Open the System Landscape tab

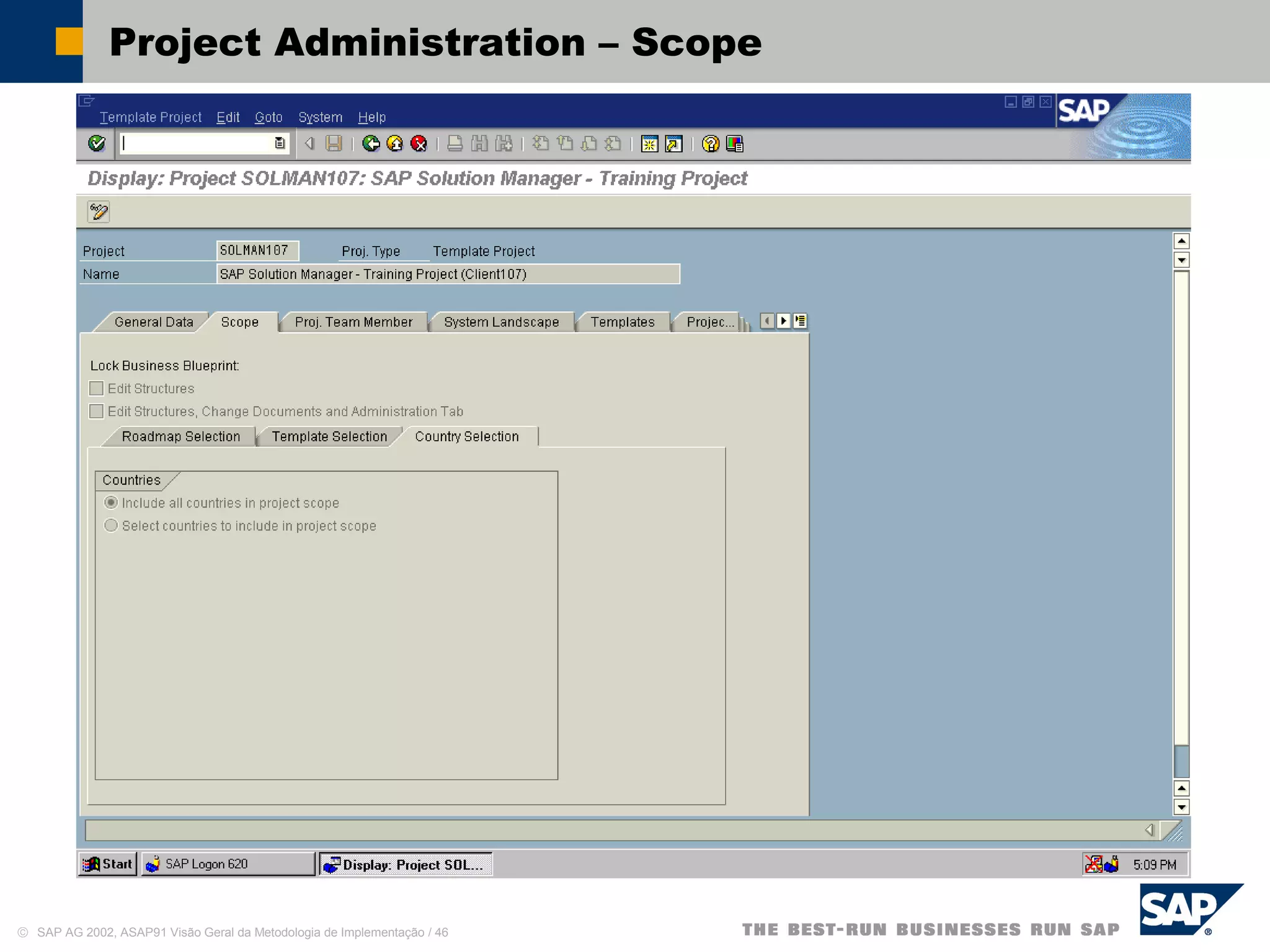coord(501,322)
